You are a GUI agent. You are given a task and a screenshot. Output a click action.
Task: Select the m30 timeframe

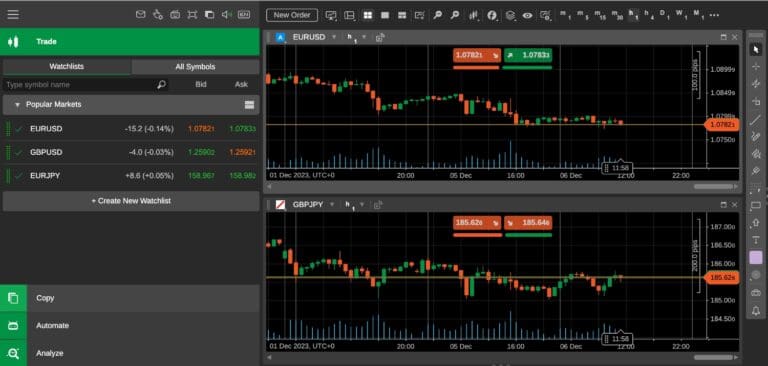[x=617, y=15]
